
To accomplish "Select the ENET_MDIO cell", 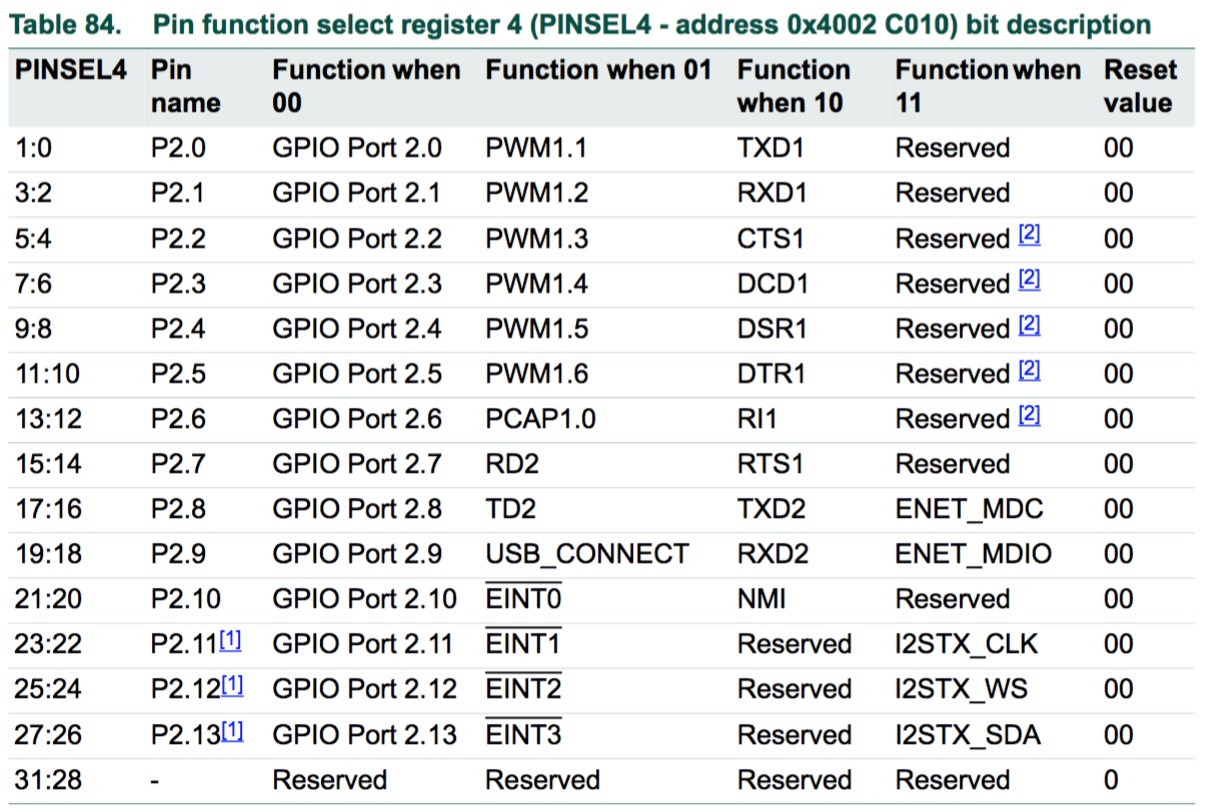I will [973, 554].
